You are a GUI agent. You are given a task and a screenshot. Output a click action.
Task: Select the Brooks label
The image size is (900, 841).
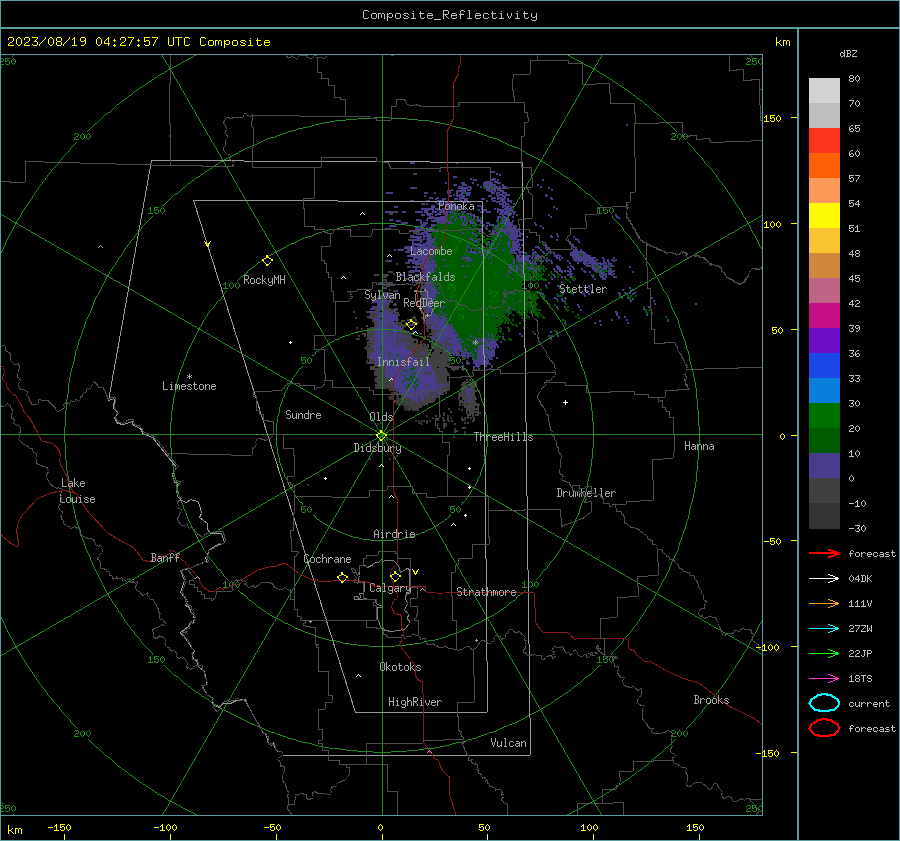click(x=711, y=700)
